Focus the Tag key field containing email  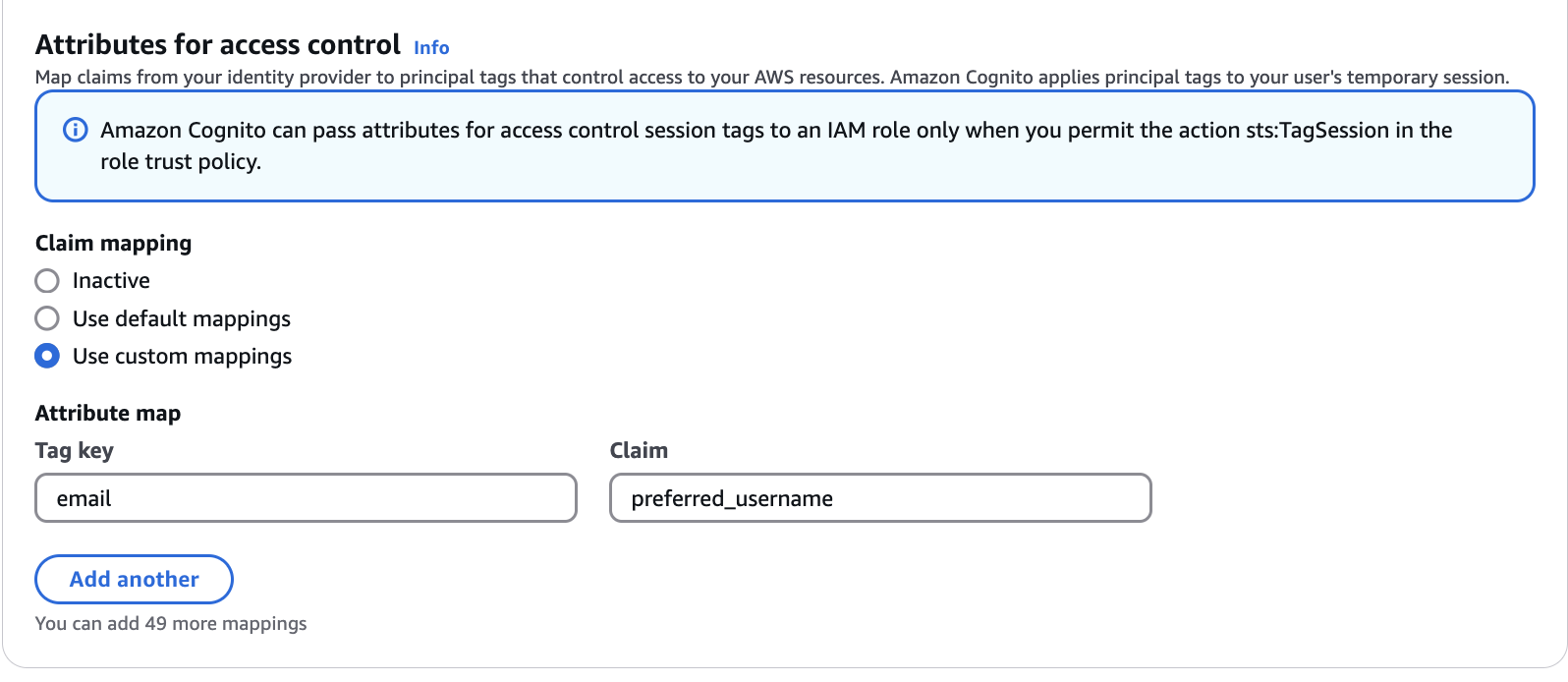tap(306, 498)
